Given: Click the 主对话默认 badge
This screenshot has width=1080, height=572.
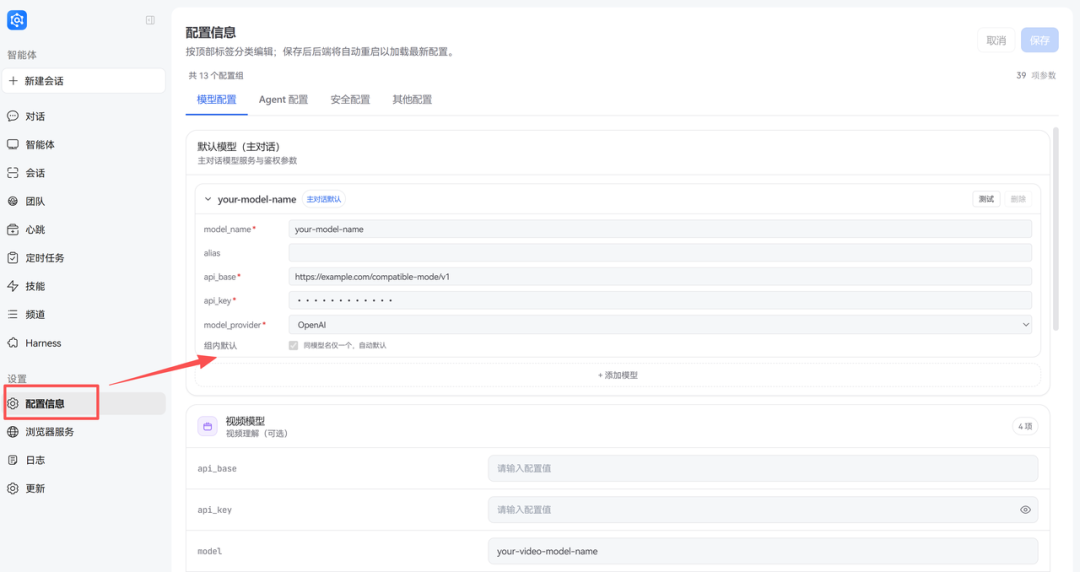Looking at the screenshot, I should [x=324, y=199].
